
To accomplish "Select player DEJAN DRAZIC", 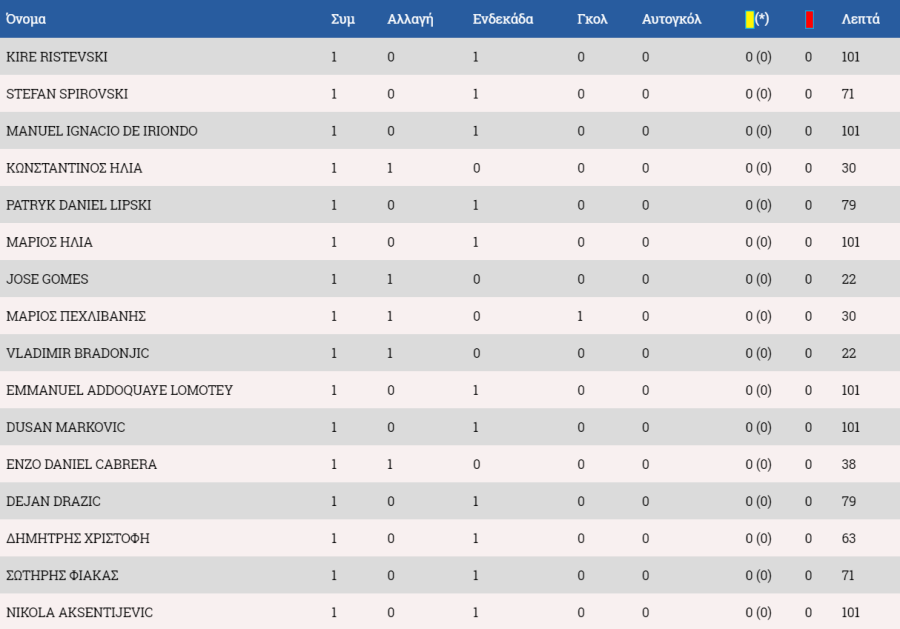I will [53, 501].
